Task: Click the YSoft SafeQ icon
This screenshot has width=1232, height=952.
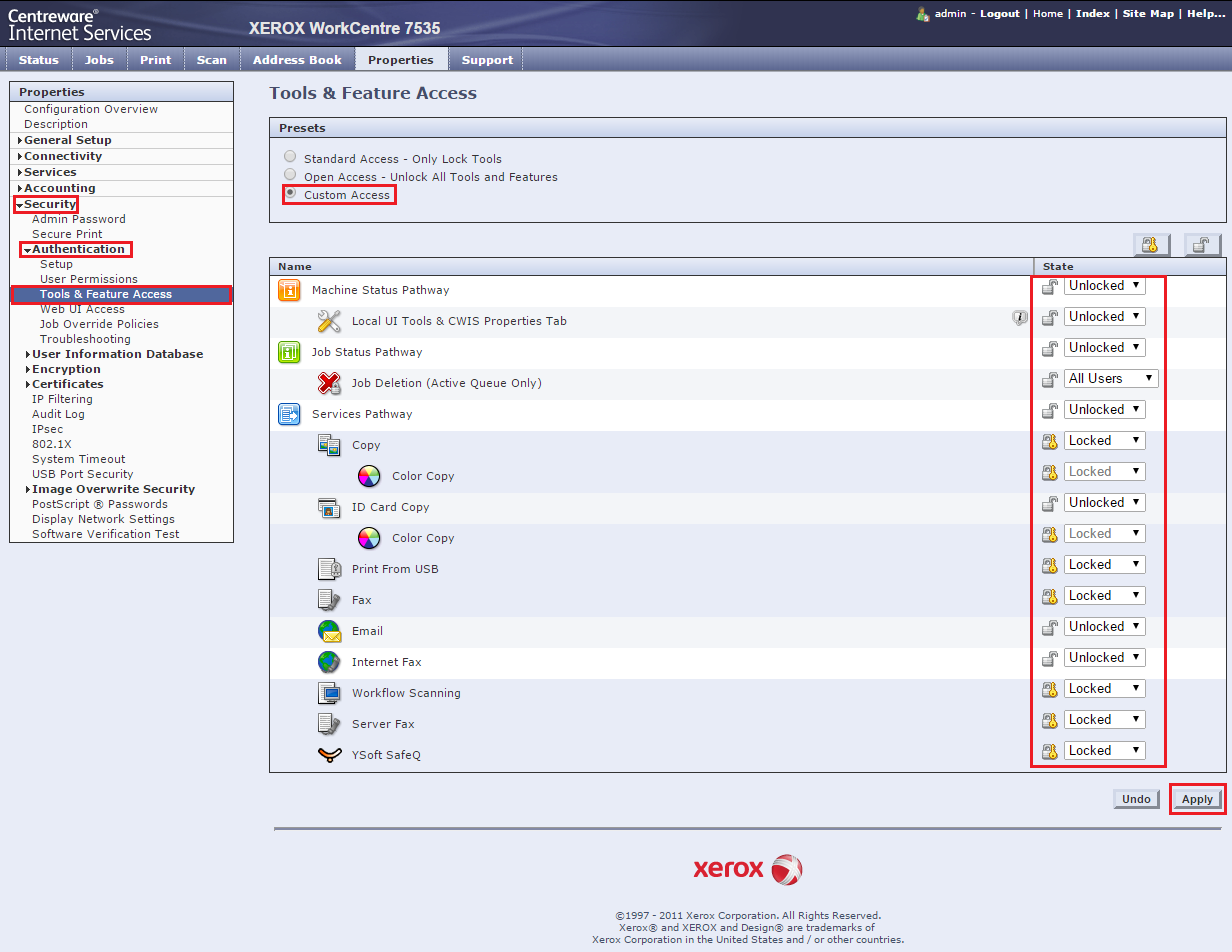Action: pos(329,755)
